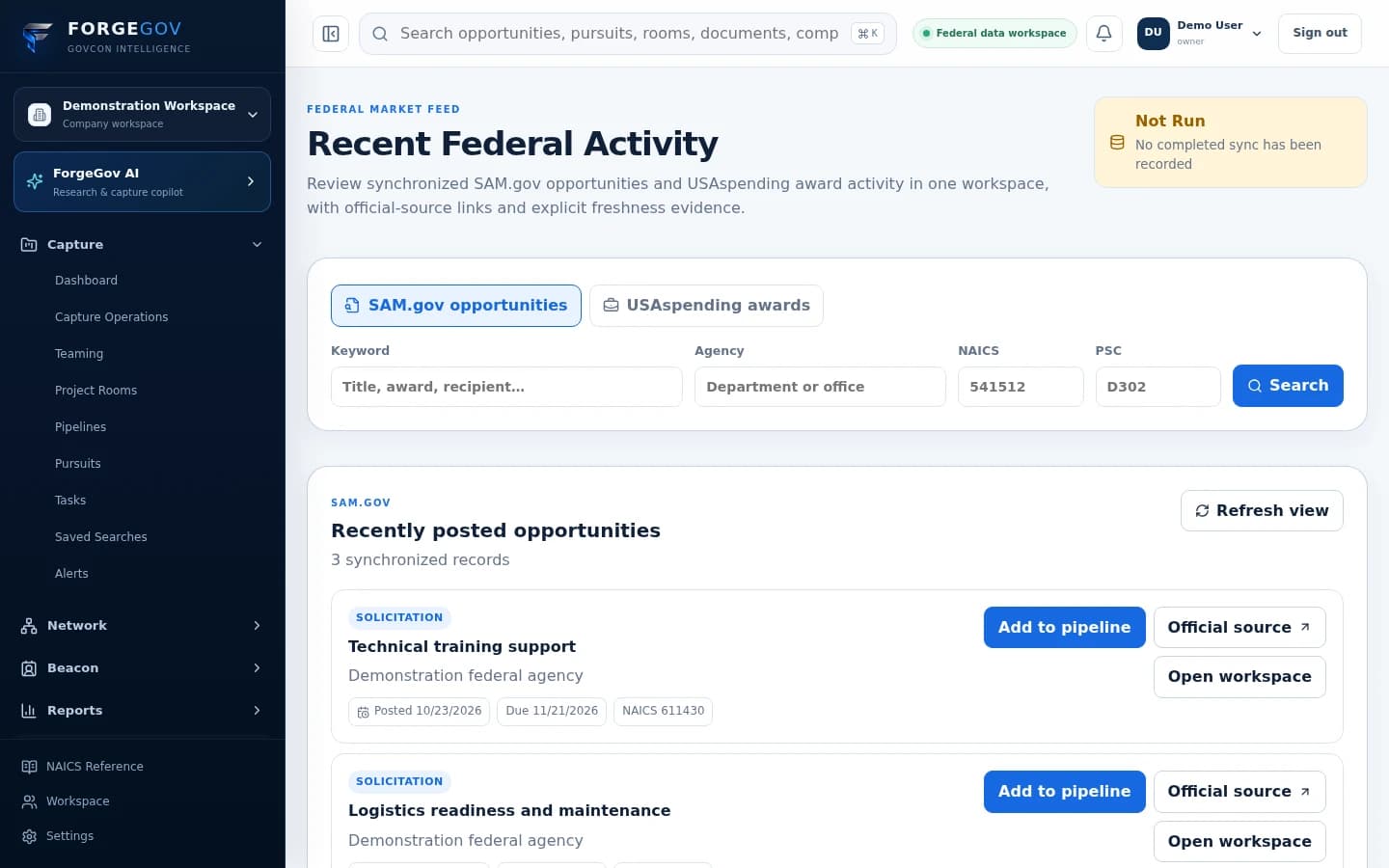
Task: Open Project Rooms in the sidebar
Action: tap(96, 391)
